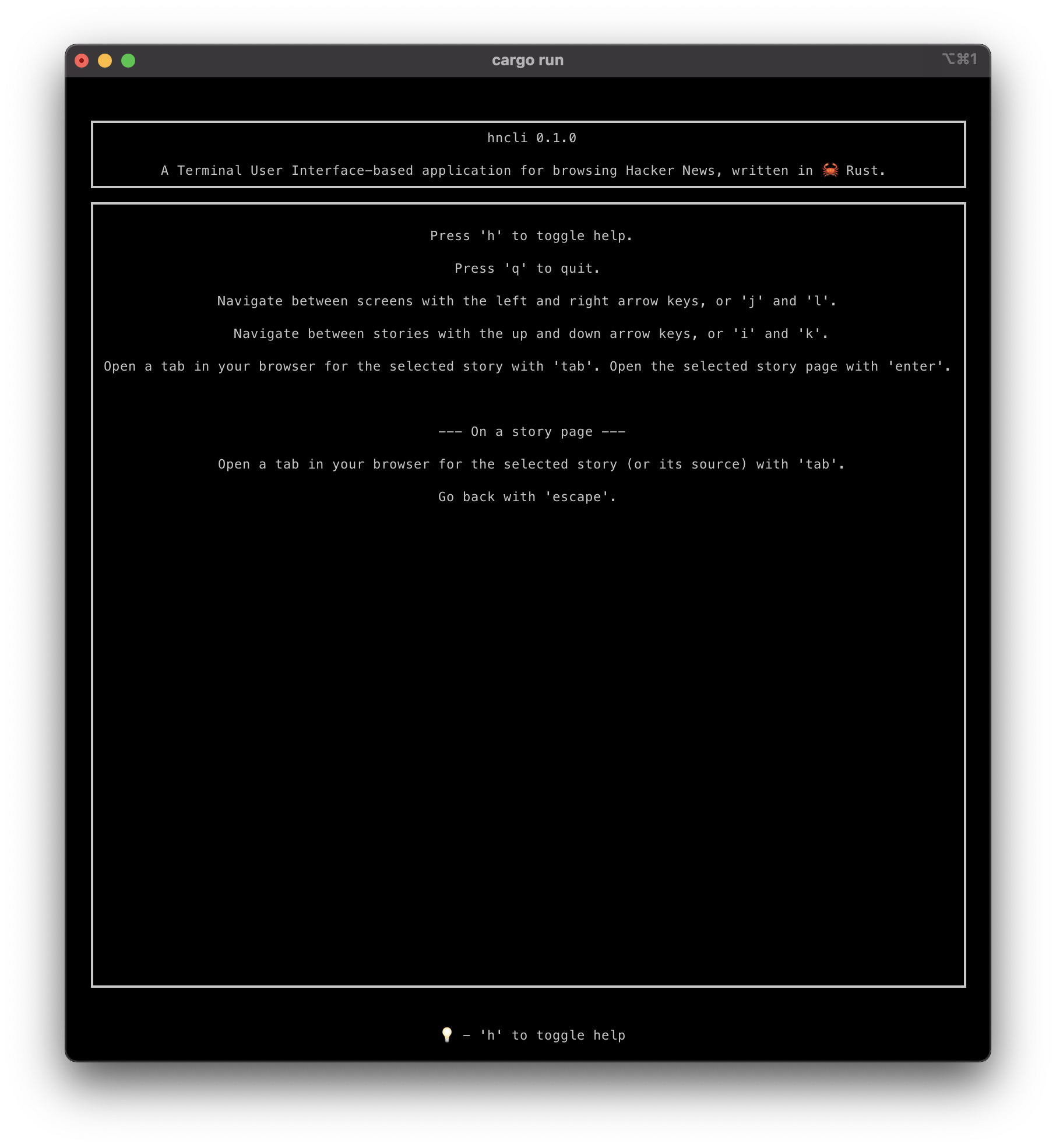
Task: Click the crab emoji before Rust
Action: 830,170
